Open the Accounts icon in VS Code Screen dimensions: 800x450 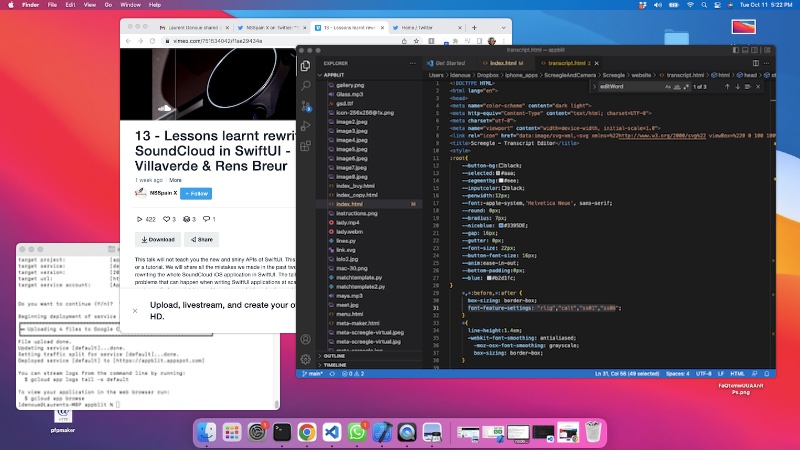click(306, 339)
